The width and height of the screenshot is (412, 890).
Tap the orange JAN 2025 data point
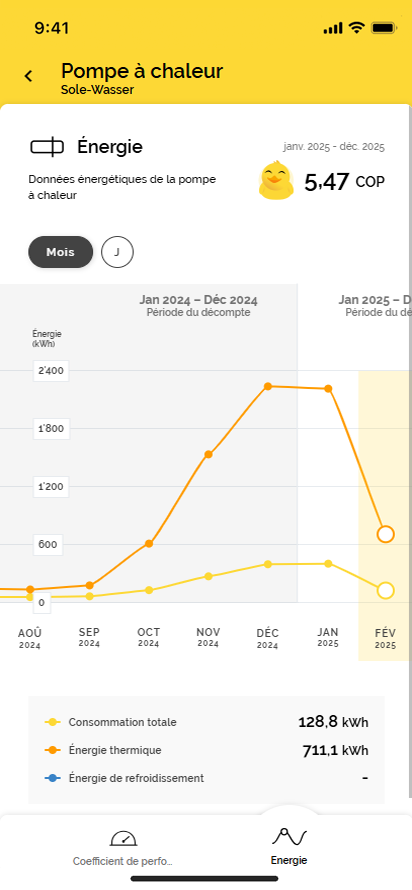click(x=328, y=388)
